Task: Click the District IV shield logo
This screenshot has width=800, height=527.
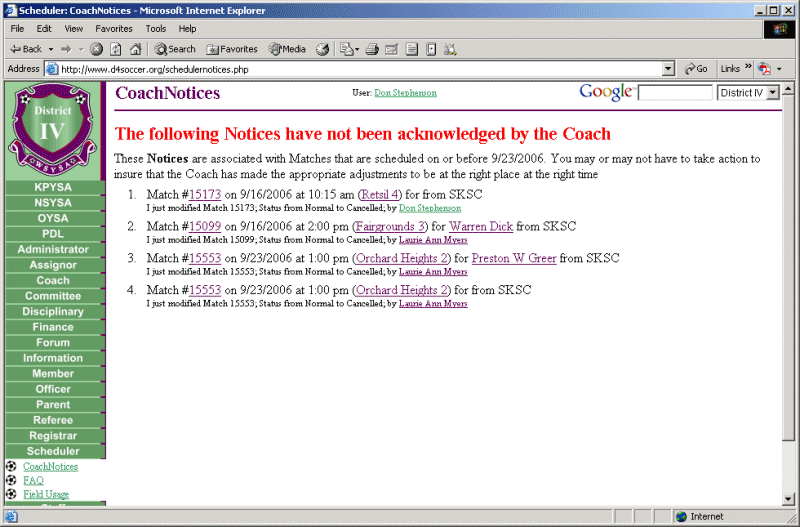Action: coord(53,130)
